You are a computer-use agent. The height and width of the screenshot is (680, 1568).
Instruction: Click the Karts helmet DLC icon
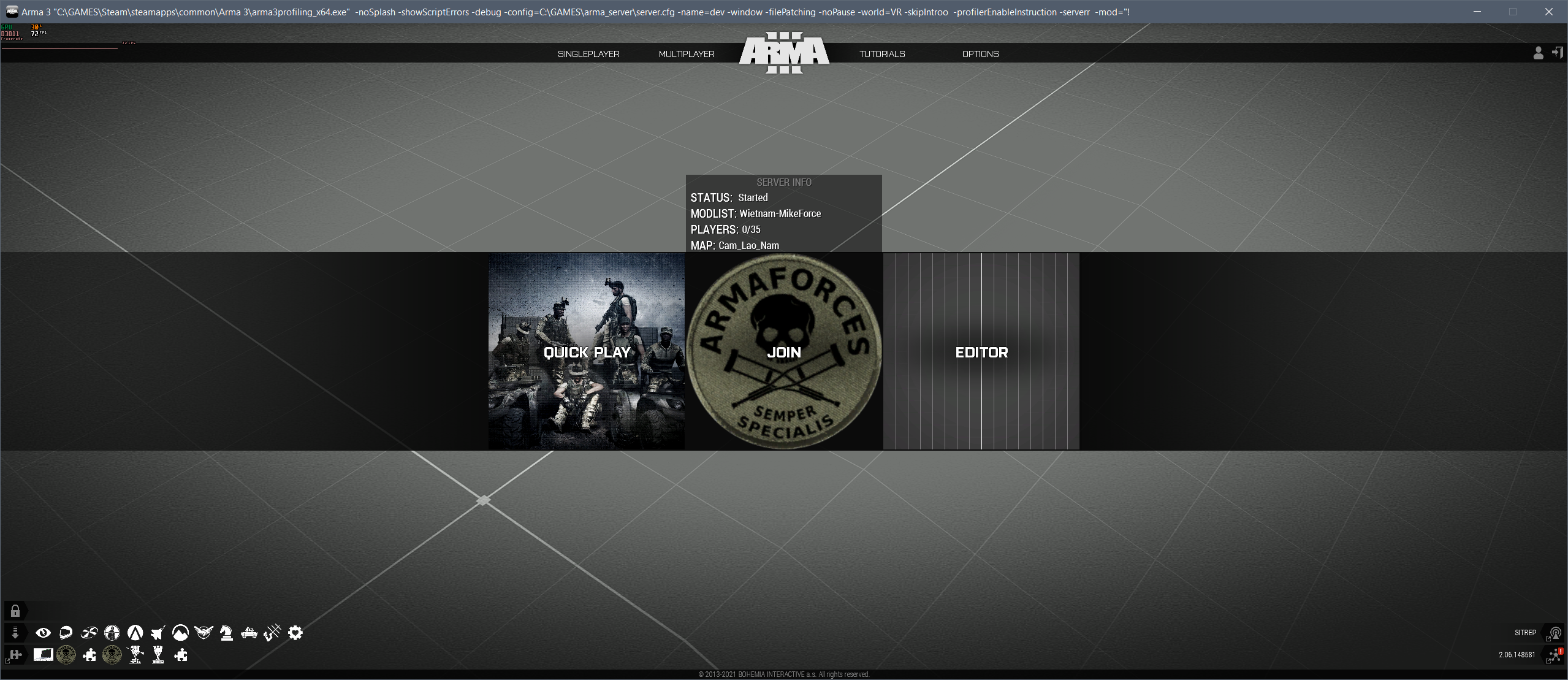coord(66,633)
